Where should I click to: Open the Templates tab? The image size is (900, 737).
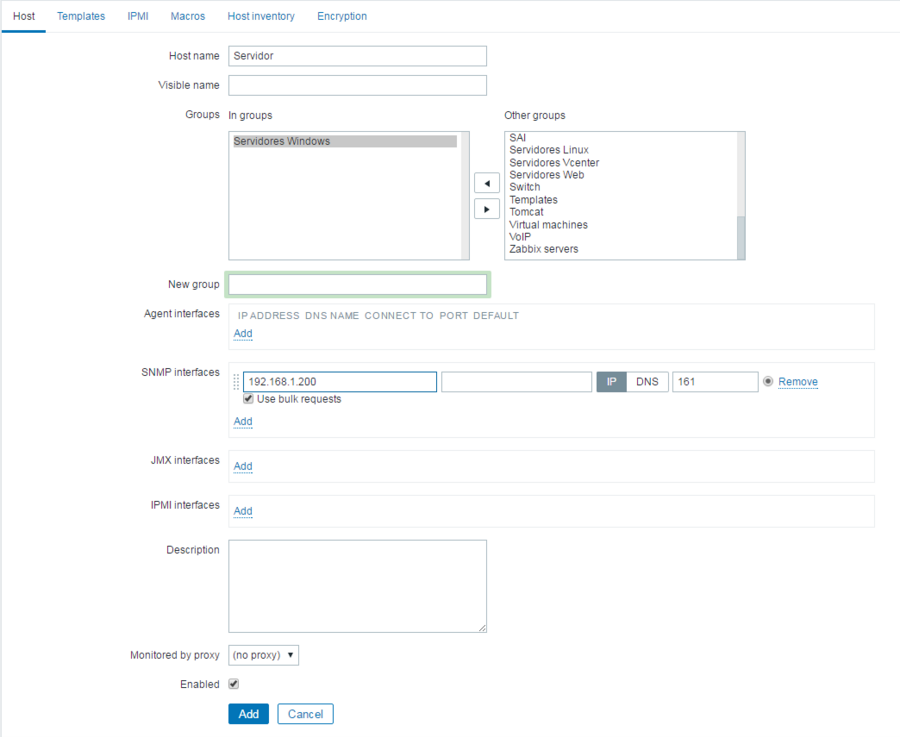pos(81,16)
